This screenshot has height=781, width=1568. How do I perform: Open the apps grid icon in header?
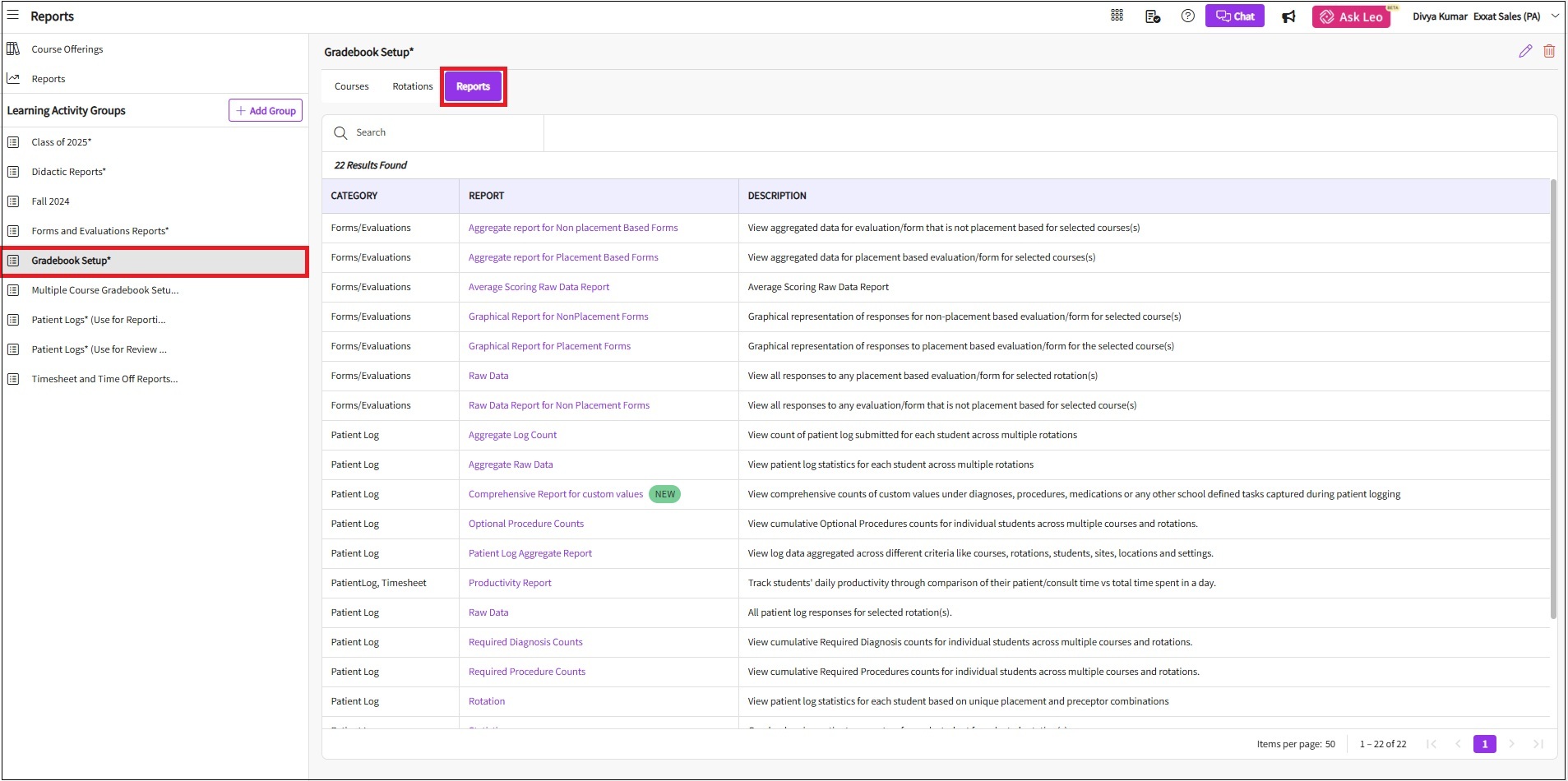tap(1117, 16)
